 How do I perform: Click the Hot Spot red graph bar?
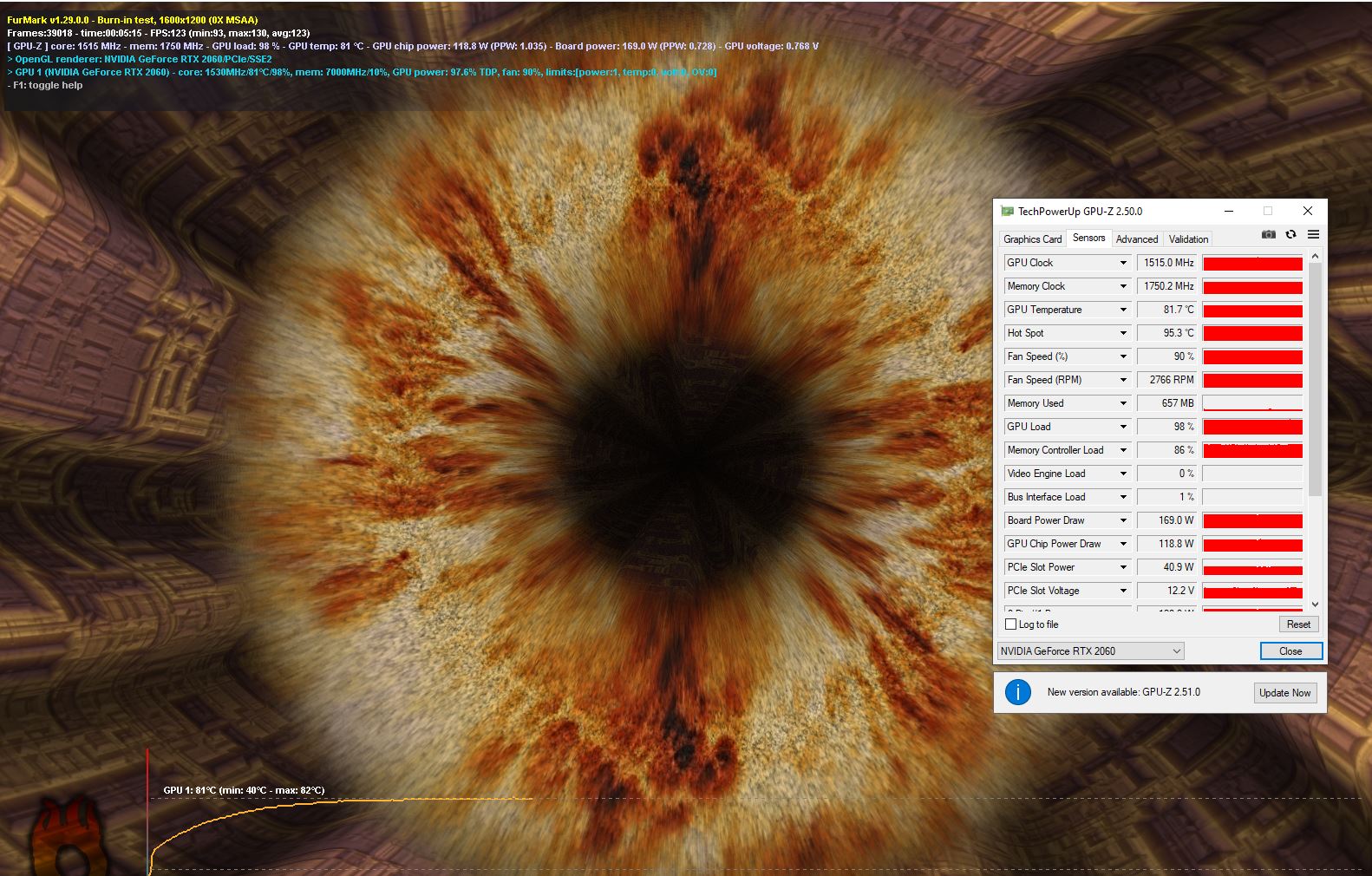pyautogui.click(x=1252, y=333)
